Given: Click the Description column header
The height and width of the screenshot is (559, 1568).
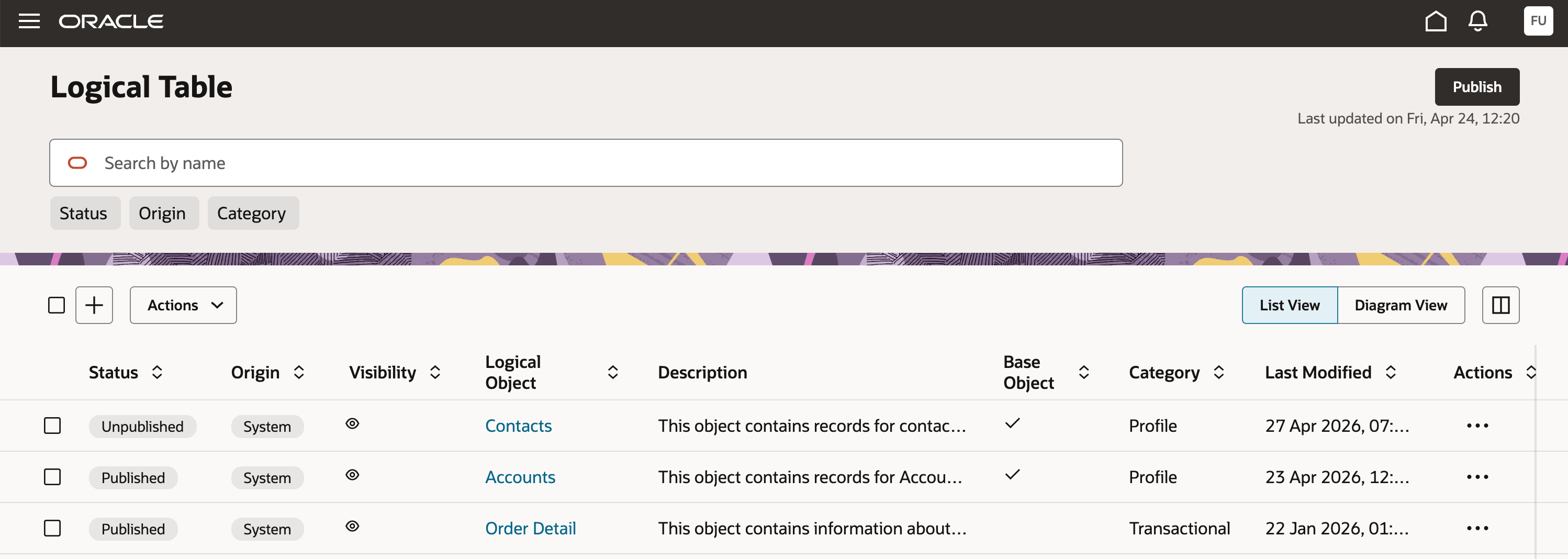Looking at the screenshot, I should pos(702,372).
